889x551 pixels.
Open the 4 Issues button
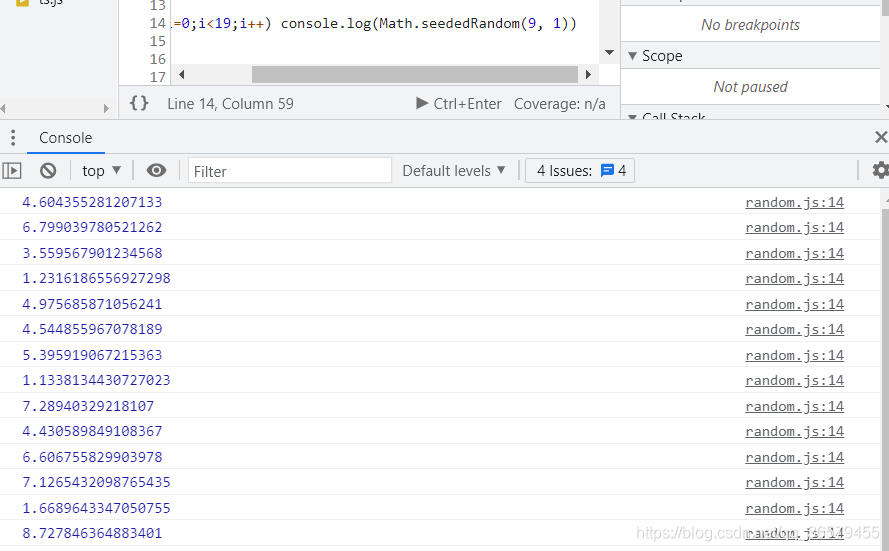point(580,171)
